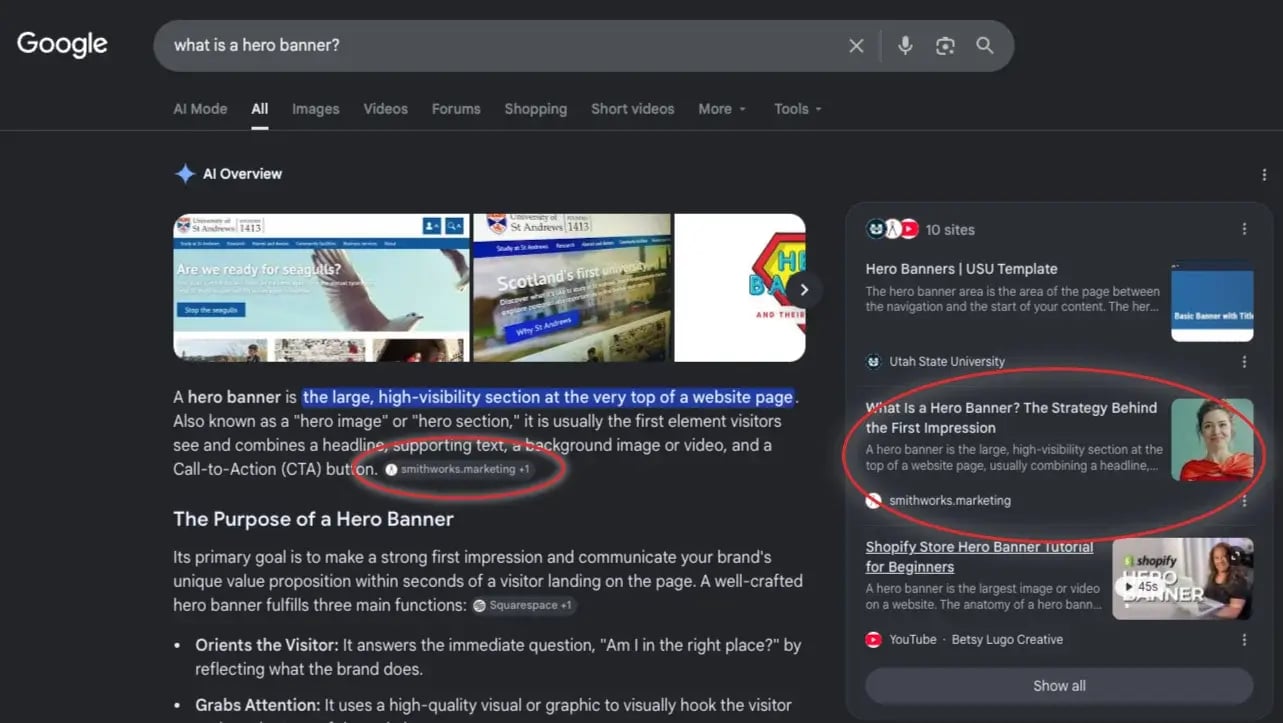Click the magnifying glass search icon
This screenshot has height=723, width=1283.
click(x=985, y=46)
